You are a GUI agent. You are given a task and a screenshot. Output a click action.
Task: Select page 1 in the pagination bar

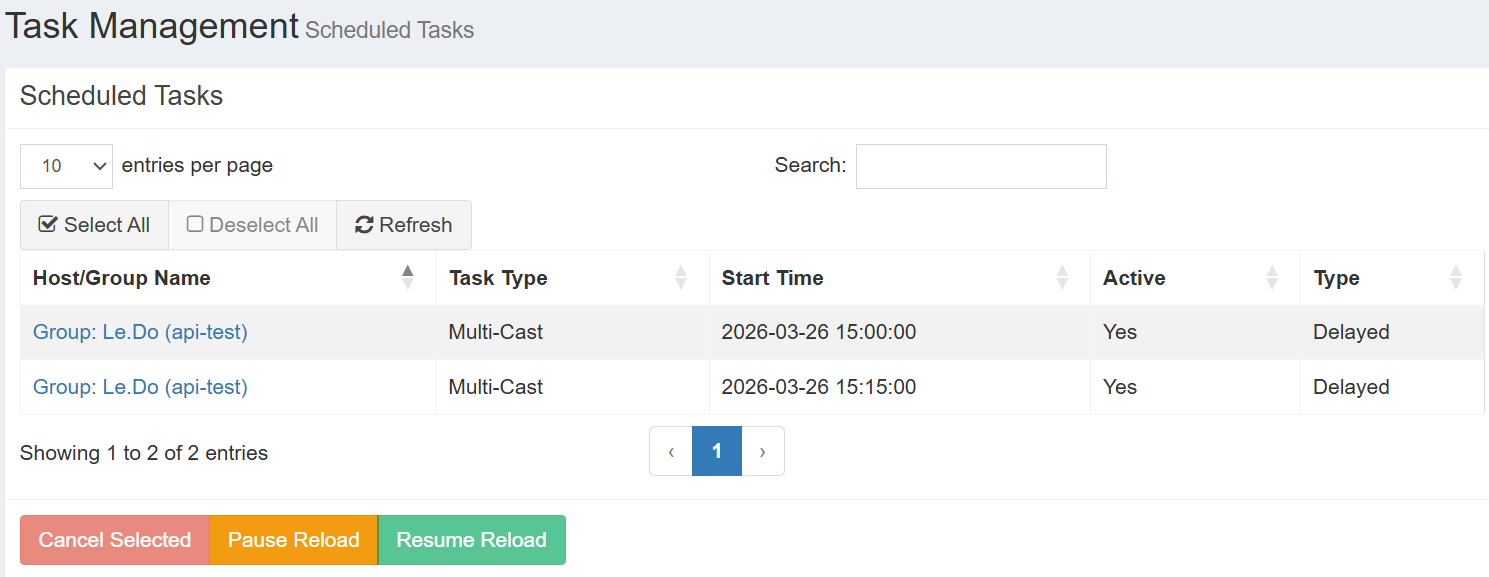click(716, 451)
